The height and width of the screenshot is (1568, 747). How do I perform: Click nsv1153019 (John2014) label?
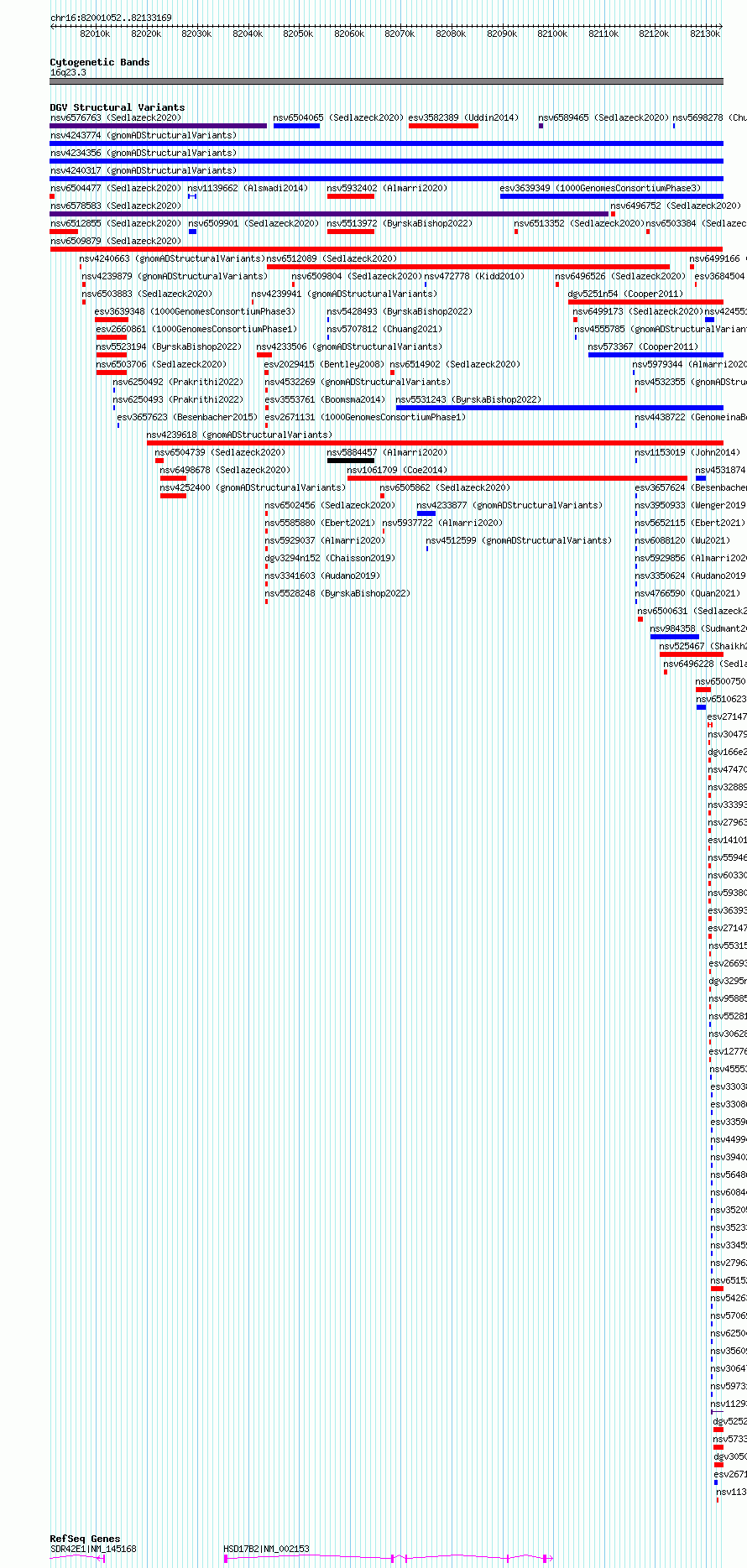[x=687, y=452]
